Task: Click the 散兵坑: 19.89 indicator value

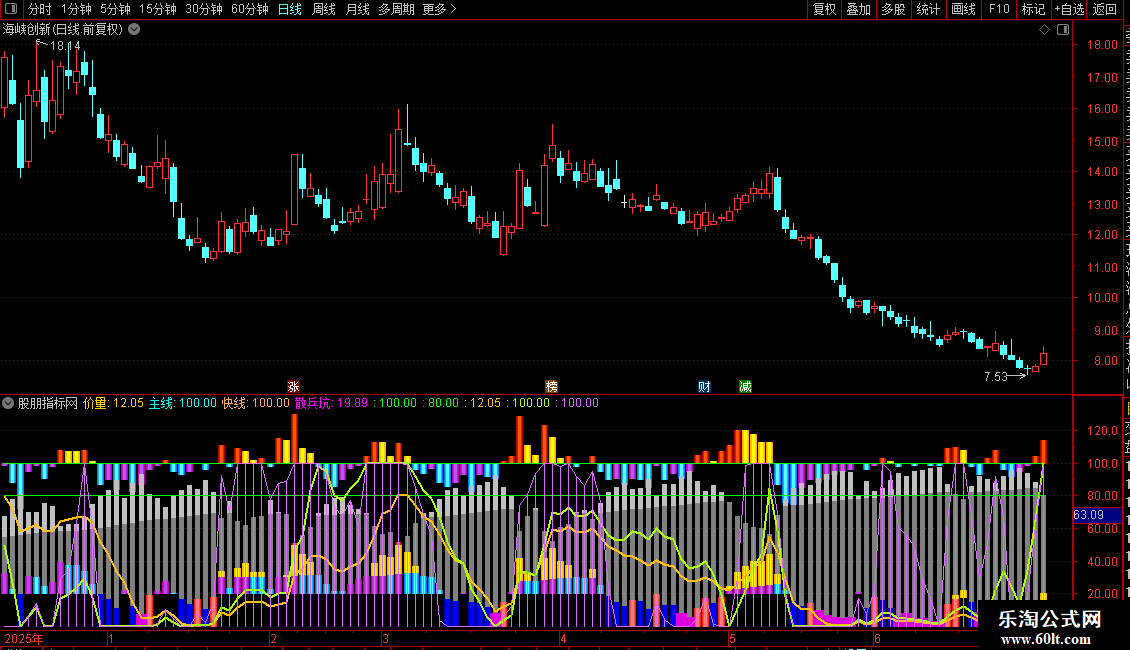Action: coord(331,403)
